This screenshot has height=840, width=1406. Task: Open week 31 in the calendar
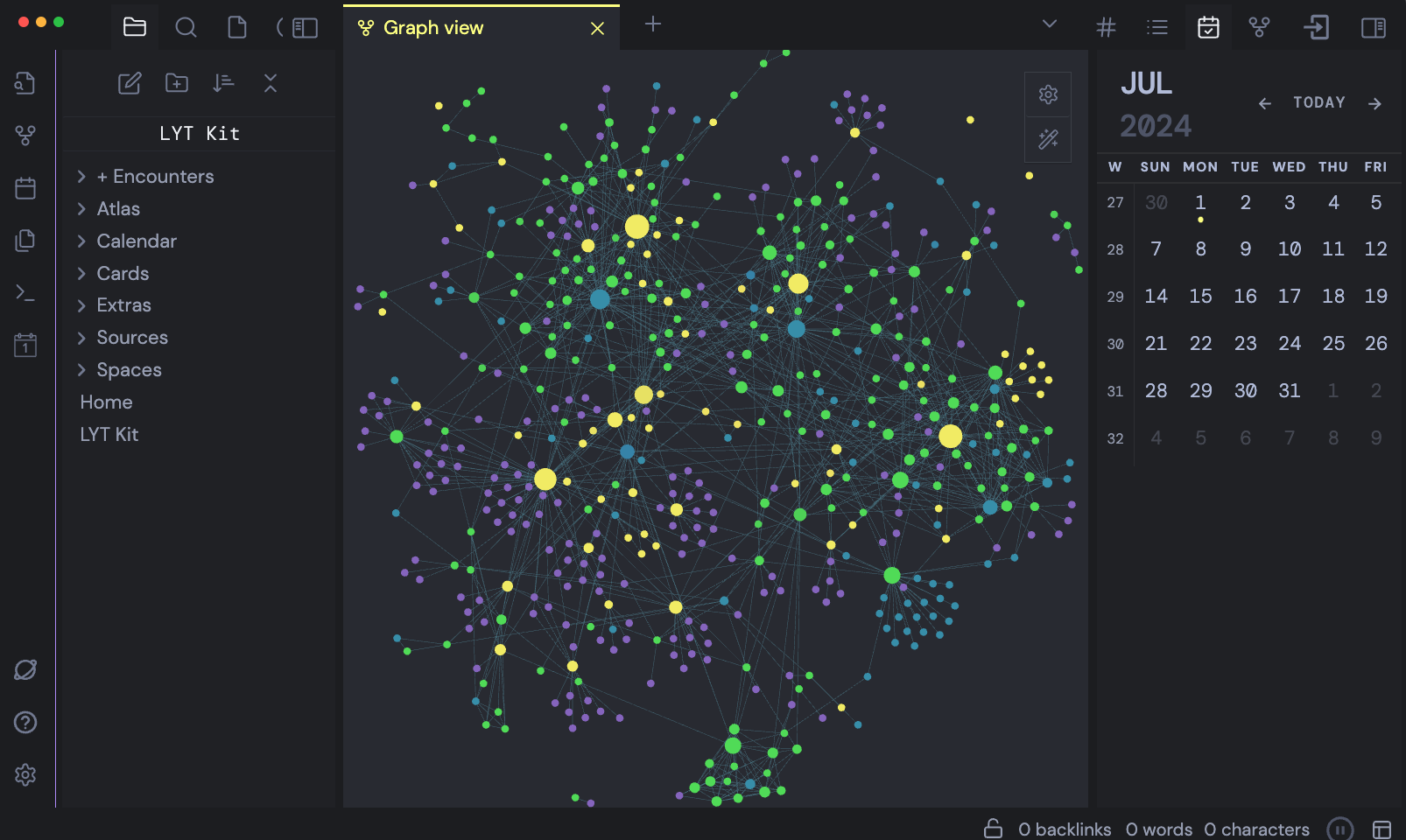tap(1114, 392)
